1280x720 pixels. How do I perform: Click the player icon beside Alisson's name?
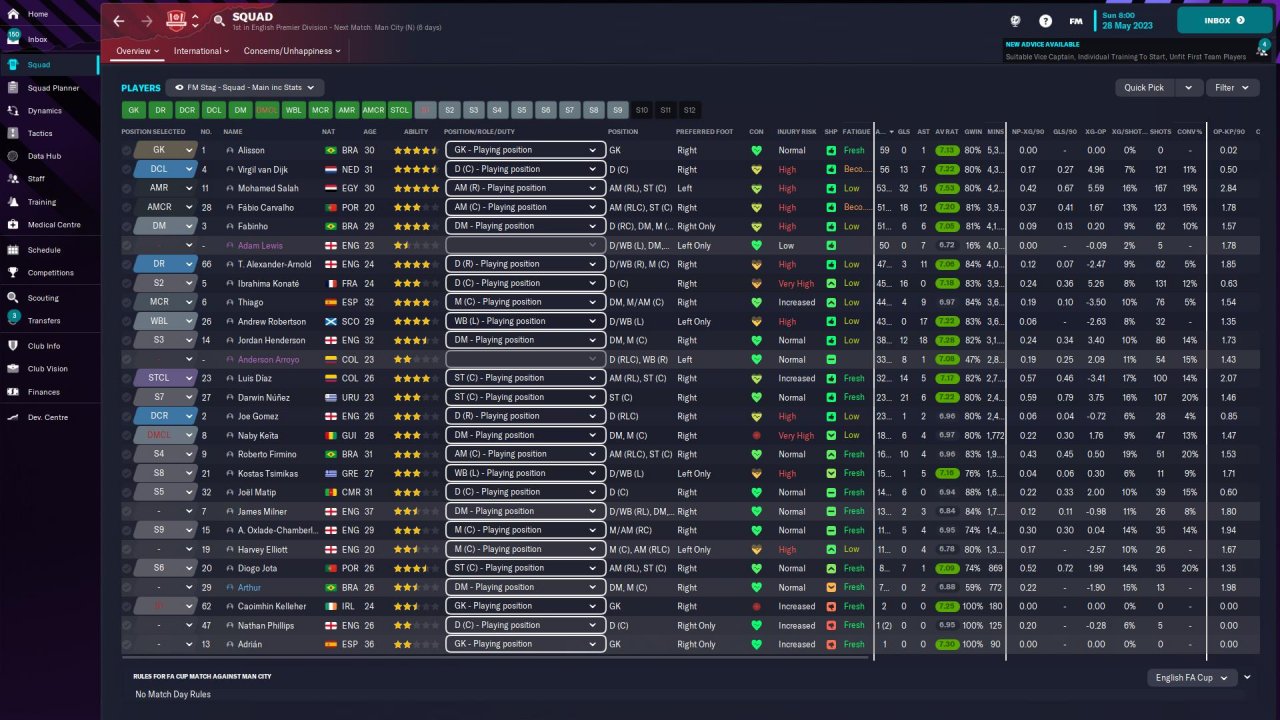[x=230, y=150]
